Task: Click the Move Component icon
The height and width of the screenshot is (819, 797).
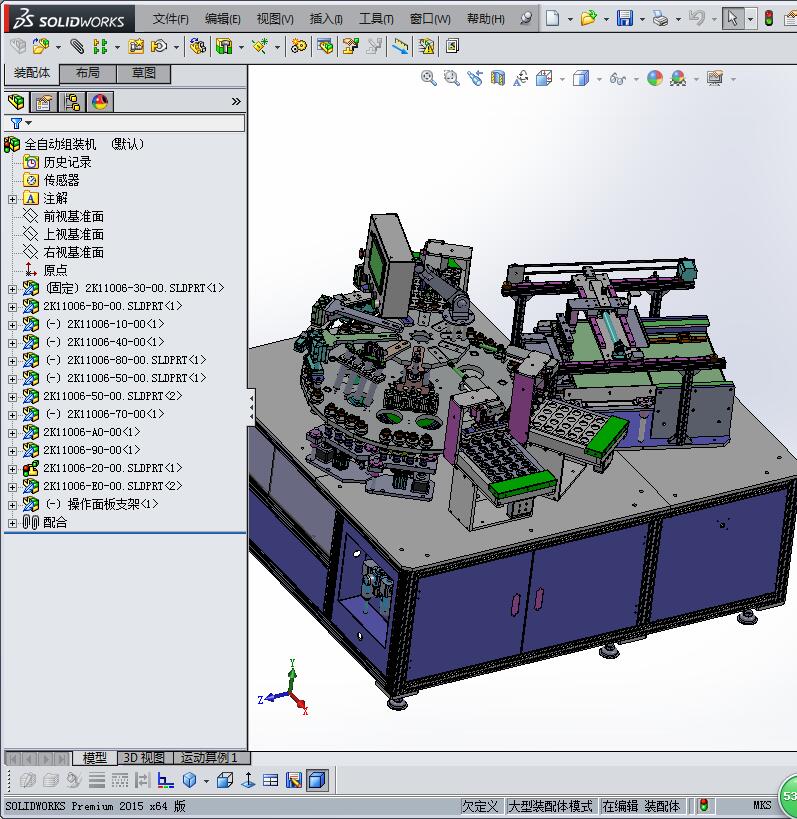Action: point(159,46)
